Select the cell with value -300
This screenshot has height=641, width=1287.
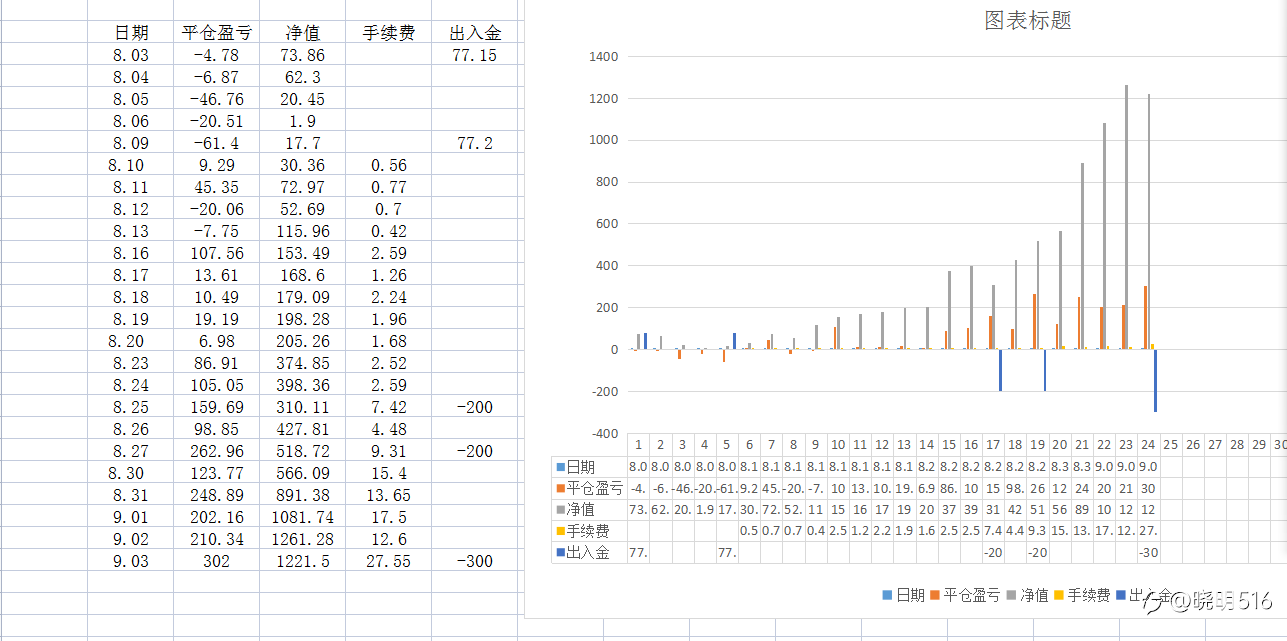click(x=474, y=561)
